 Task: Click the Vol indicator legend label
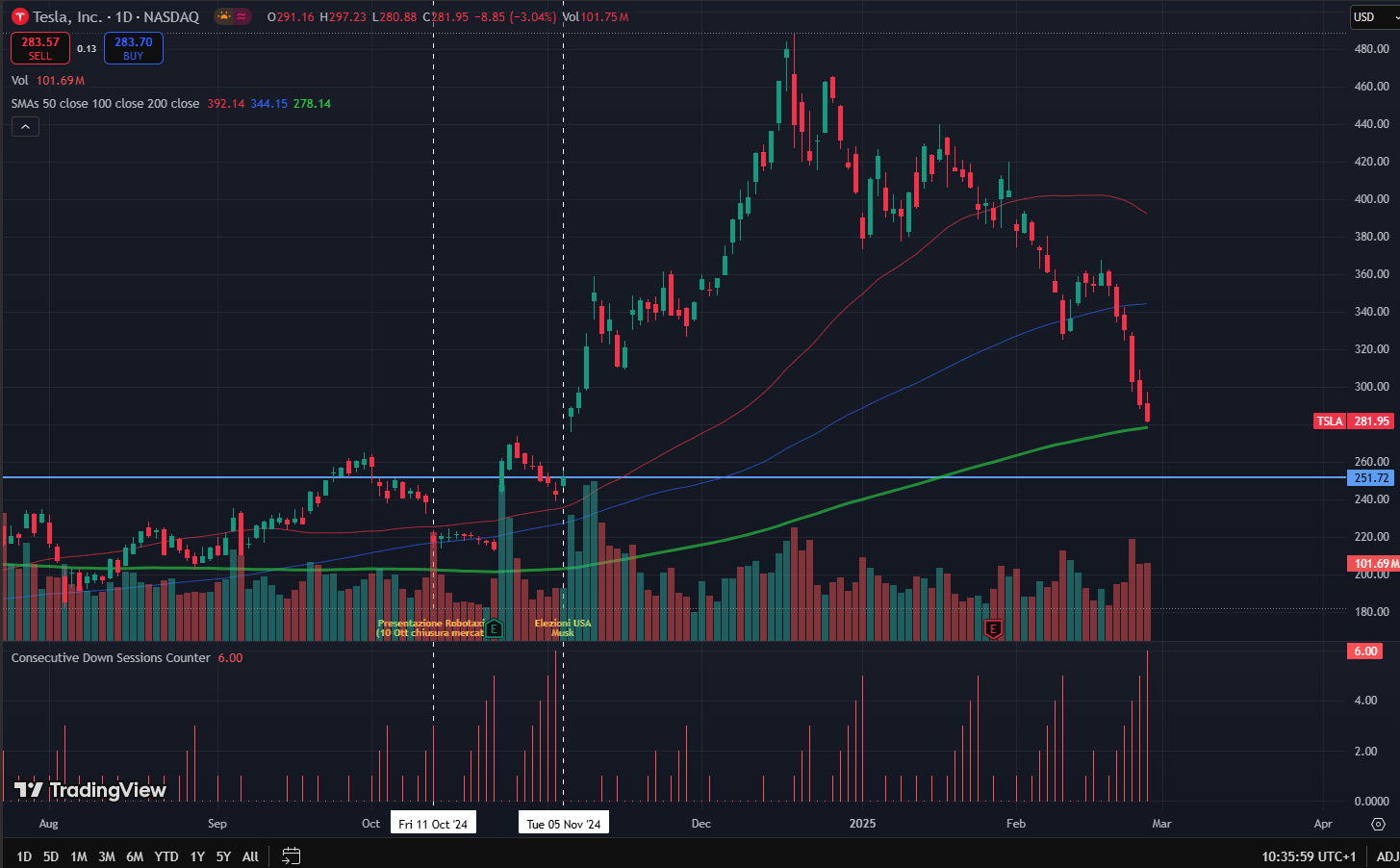20,81
